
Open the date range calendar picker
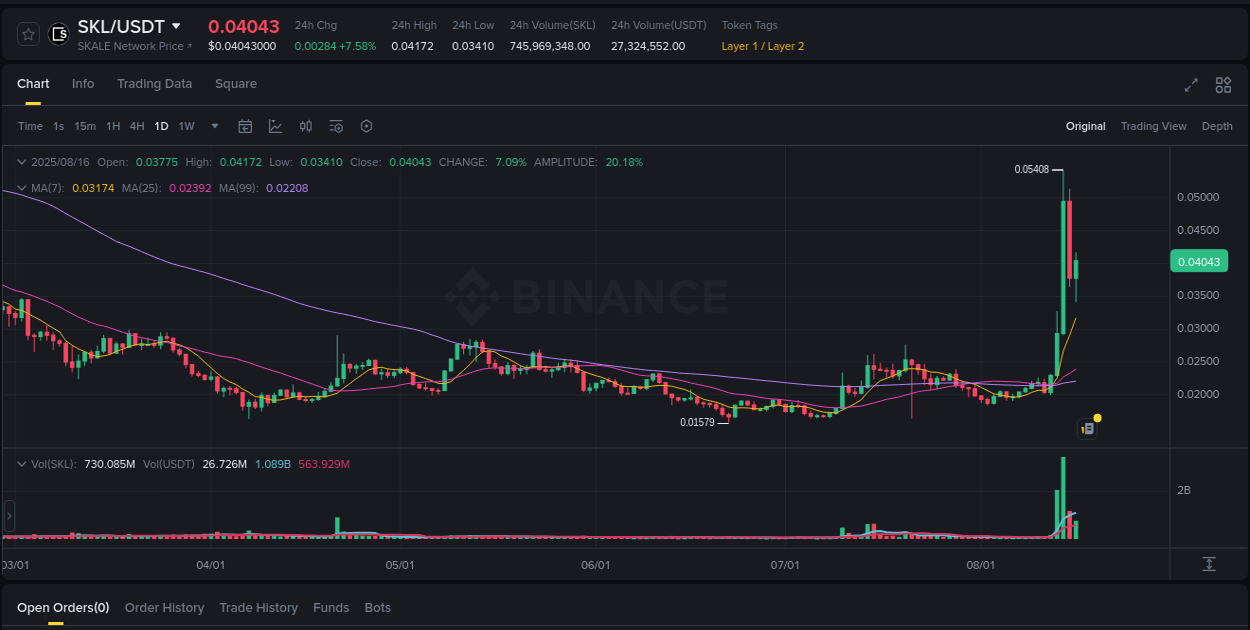[x=245, y=126]
